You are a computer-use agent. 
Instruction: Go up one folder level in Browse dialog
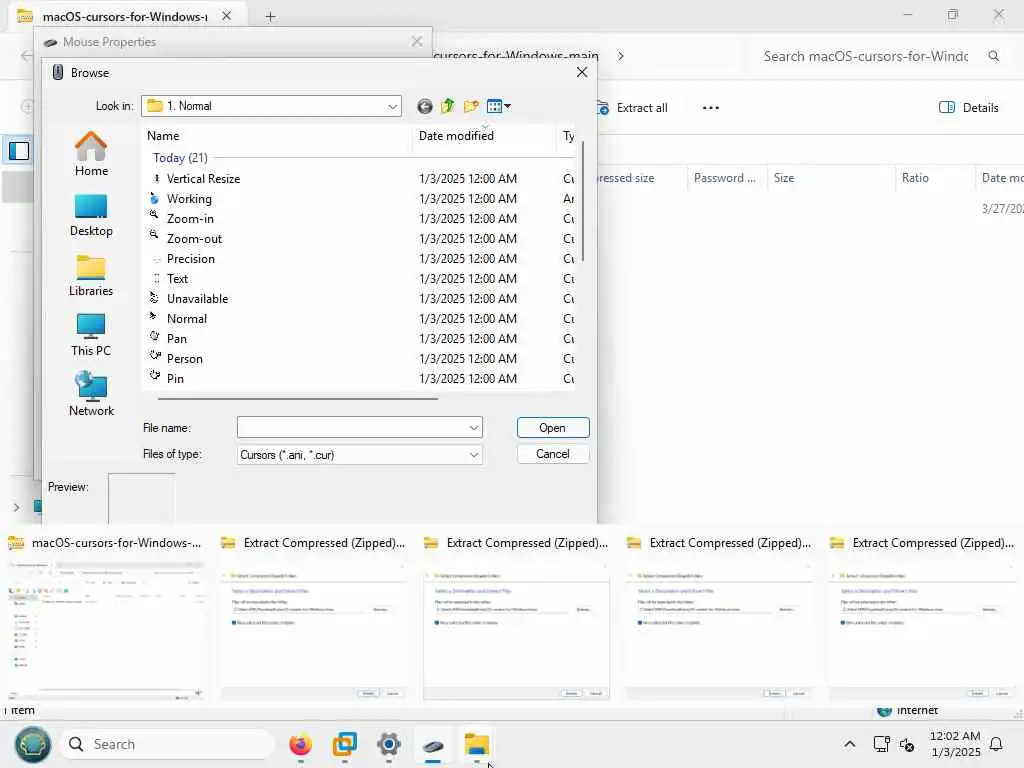tap(447, 106)
